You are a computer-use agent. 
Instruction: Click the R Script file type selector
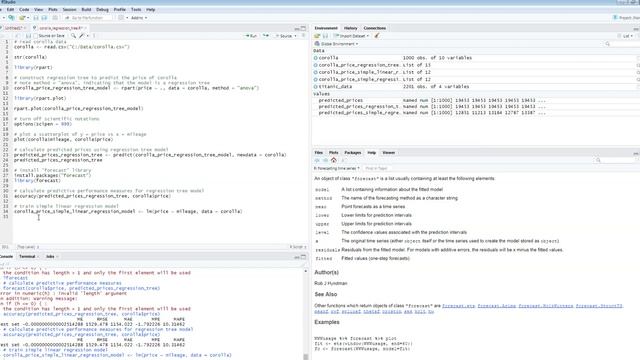tap(298, 247)
